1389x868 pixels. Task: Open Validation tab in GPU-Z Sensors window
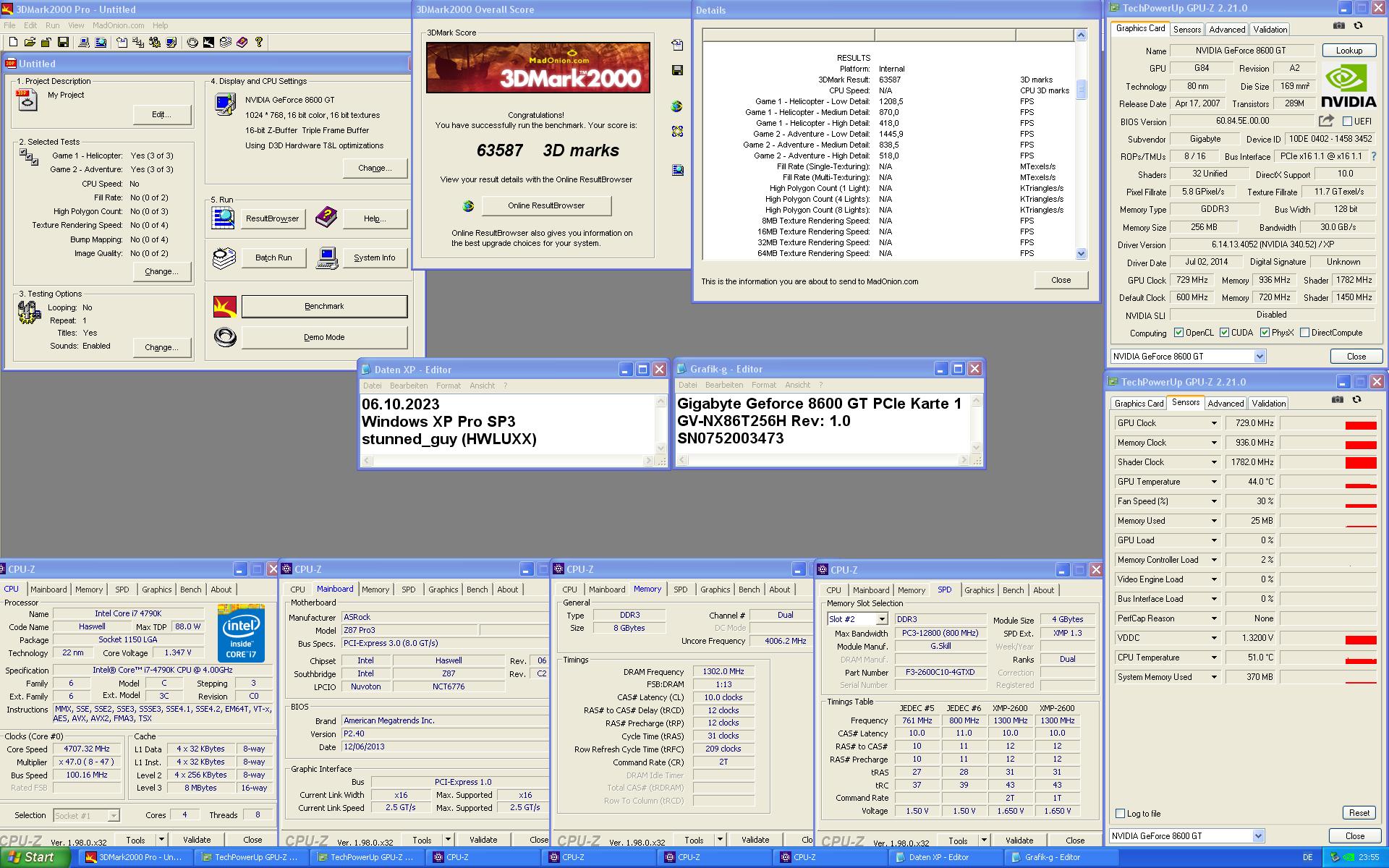pos(1269,404)
